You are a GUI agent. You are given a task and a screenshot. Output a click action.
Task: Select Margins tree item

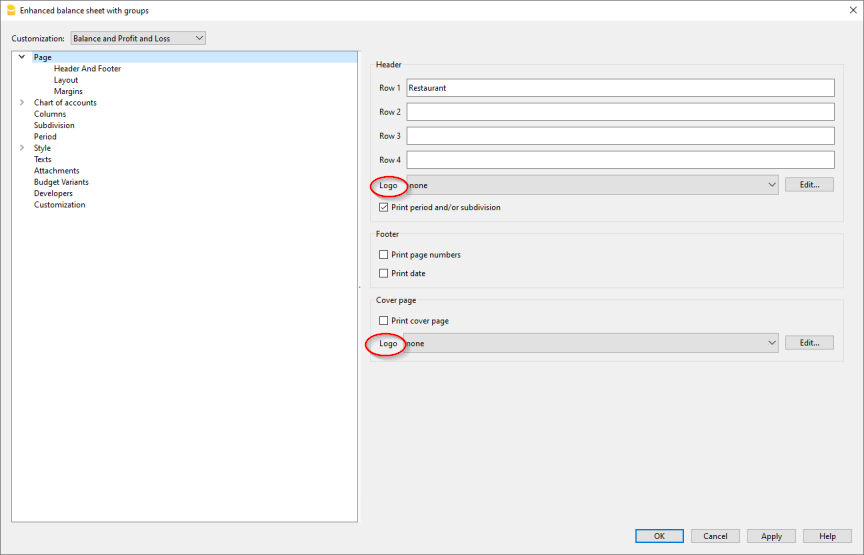point(68,91)
